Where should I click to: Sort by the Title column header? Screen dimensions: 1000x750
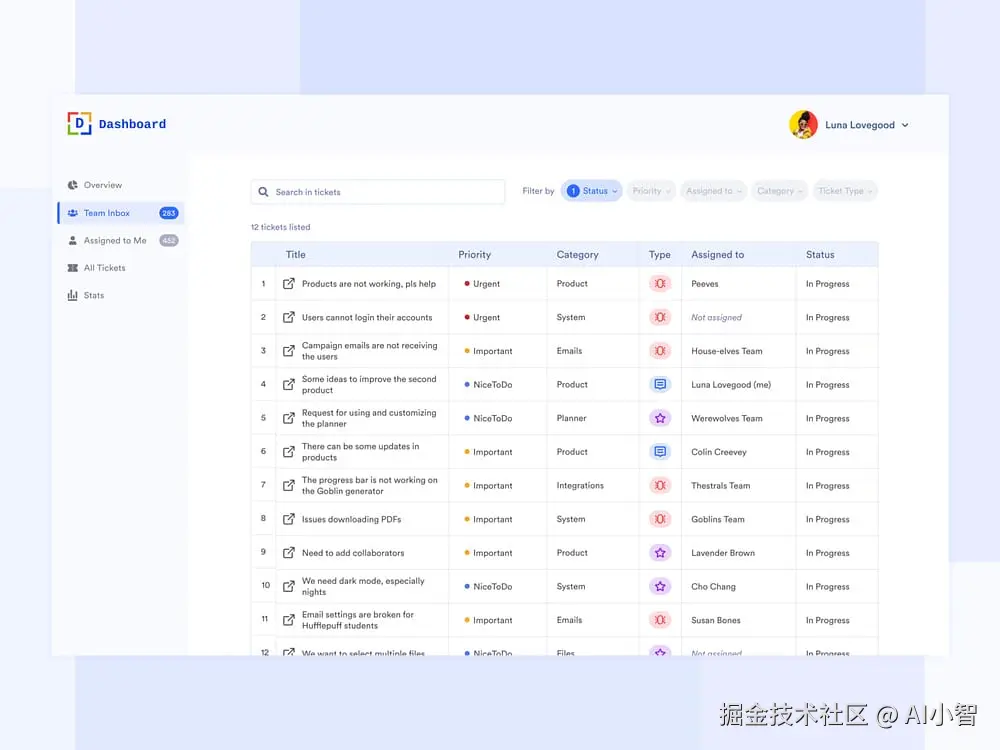[x=295, y=254]
